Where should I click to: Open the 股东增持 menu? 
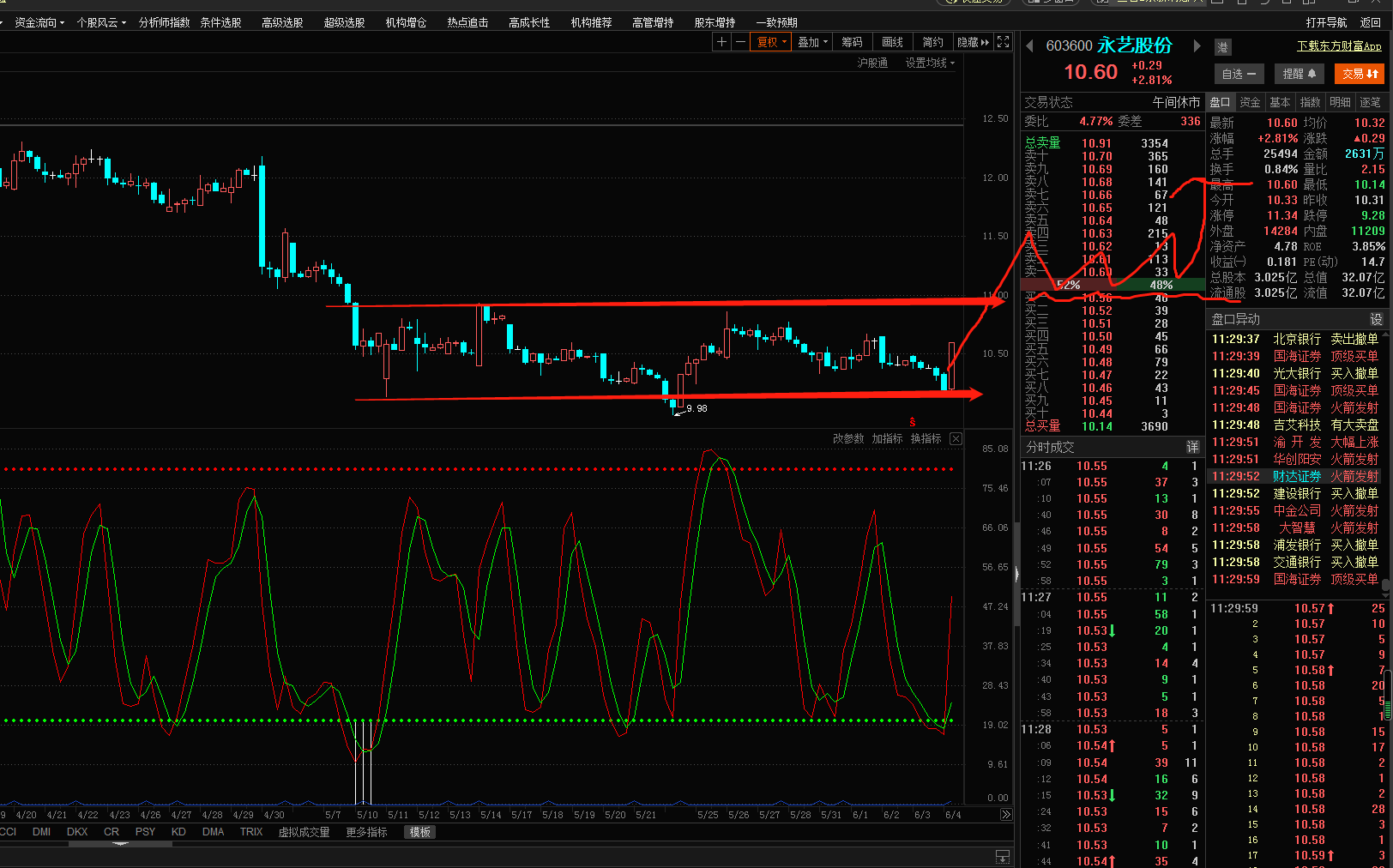coord(715,22)
